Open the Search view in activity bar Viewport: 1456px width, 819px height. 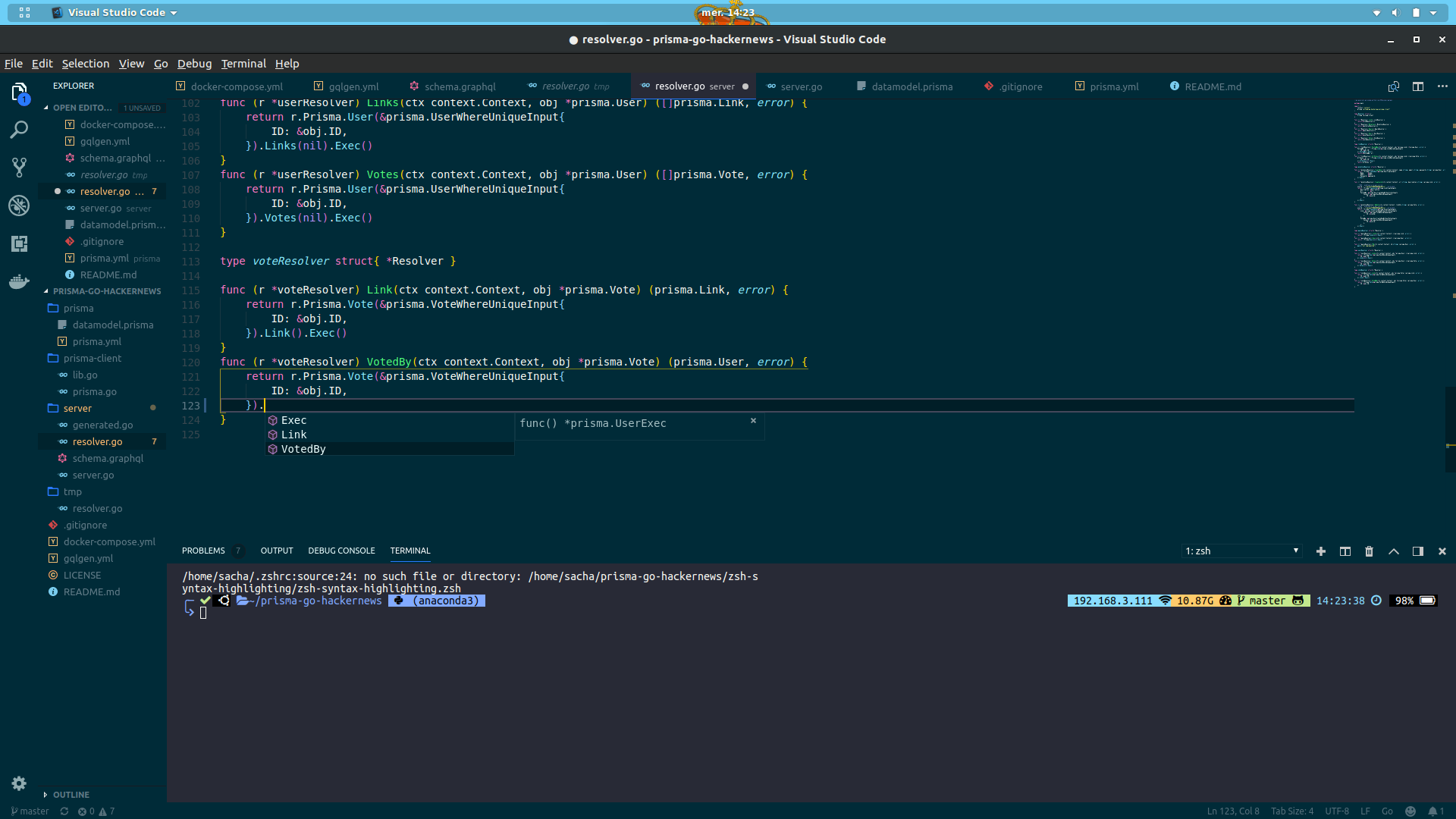(20, 130)
